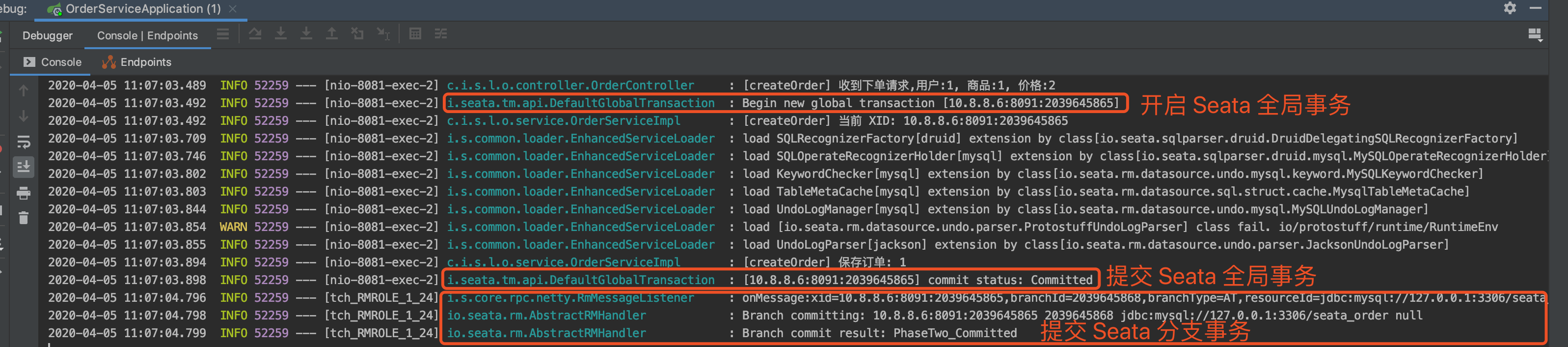Click the DefaultGlobalTransaction class at 11:07:03.492
Image resolution: width=1568 pixels, height=347 pixels.
[581, 103]
